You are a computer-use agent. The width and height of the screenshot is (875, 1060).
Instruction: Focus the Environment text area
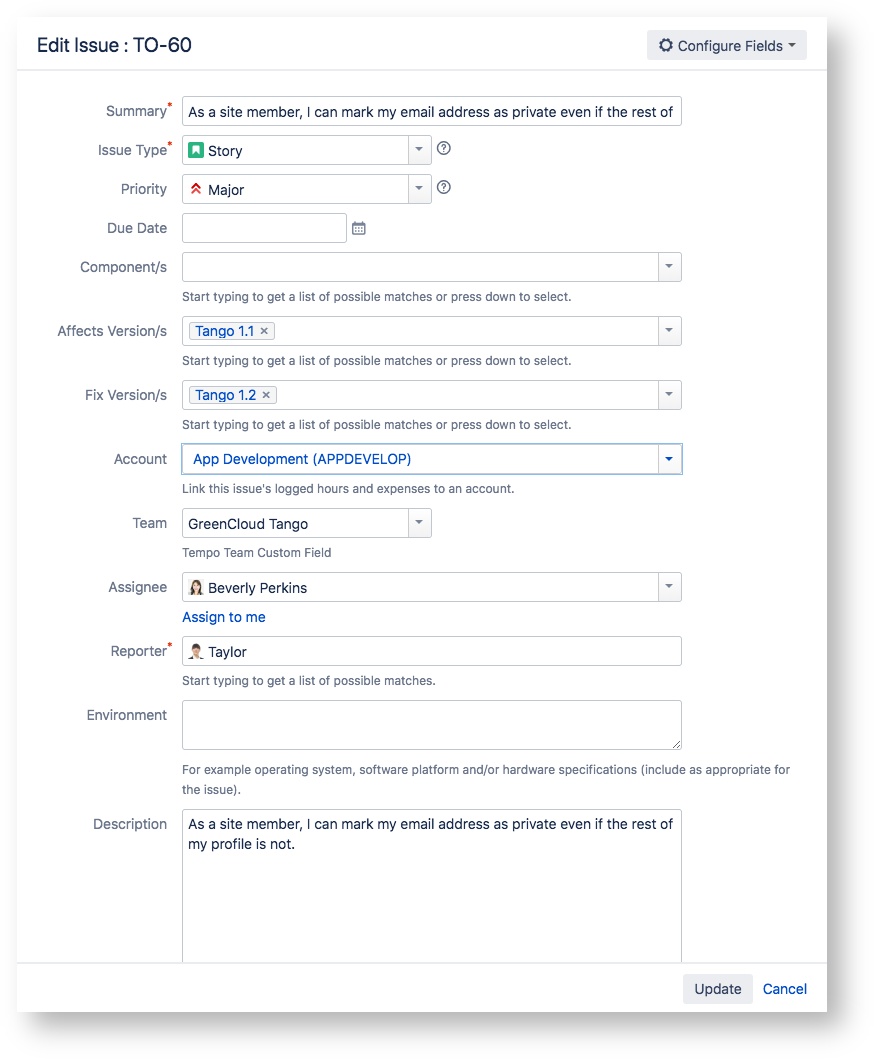coord(431,724)
